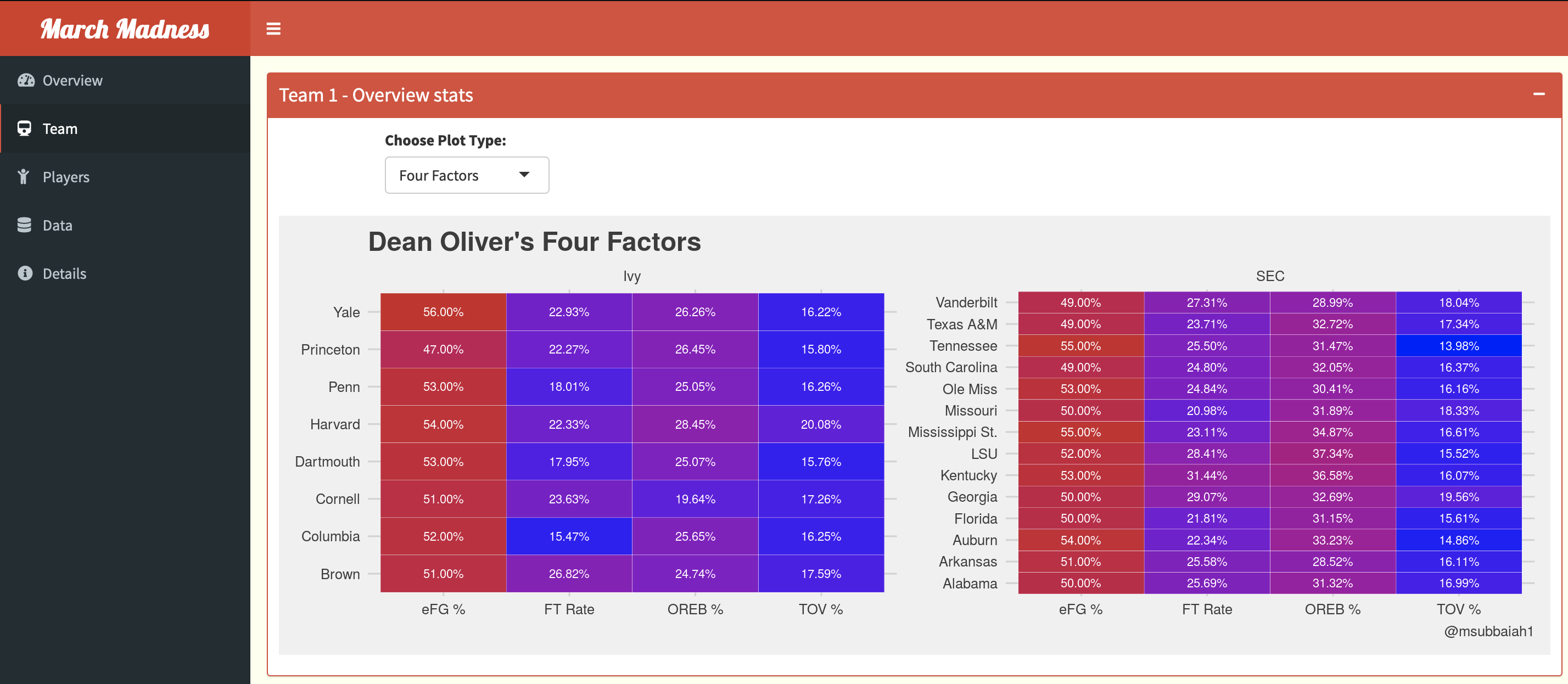Click the March Madness logo title
This screenshot has height=684, width=1568.
[125, 29]
